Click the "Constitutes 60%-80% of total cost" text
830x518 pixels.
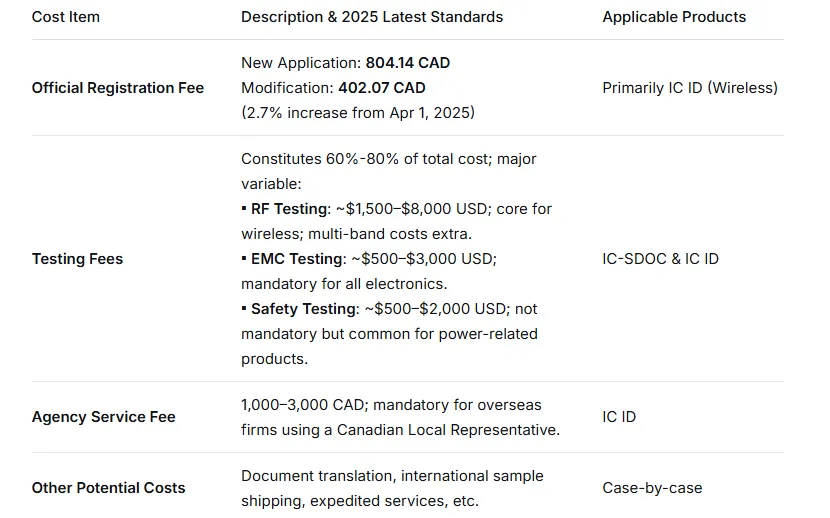point(389,159)
